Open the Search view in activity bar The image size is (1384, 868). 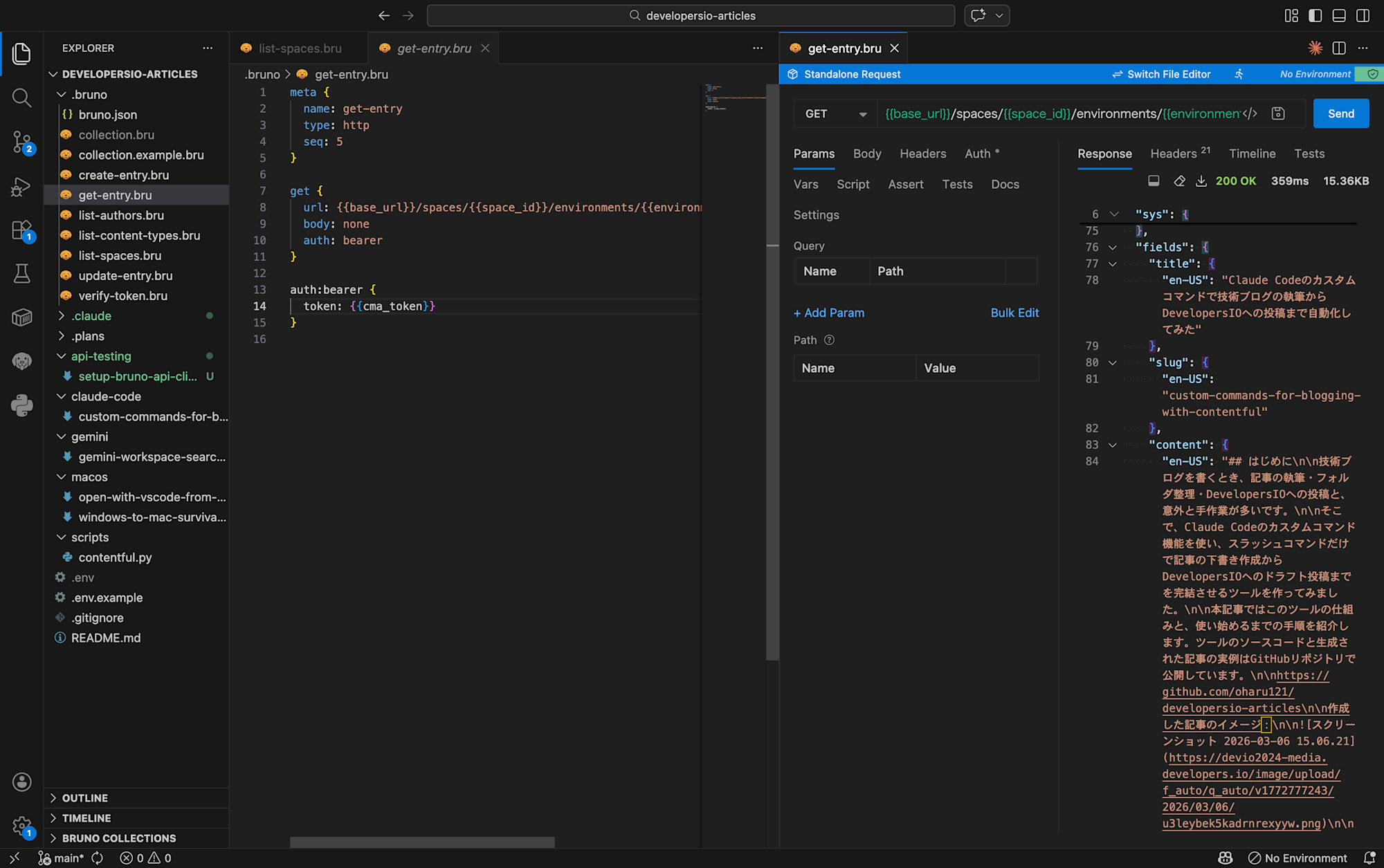21,98
